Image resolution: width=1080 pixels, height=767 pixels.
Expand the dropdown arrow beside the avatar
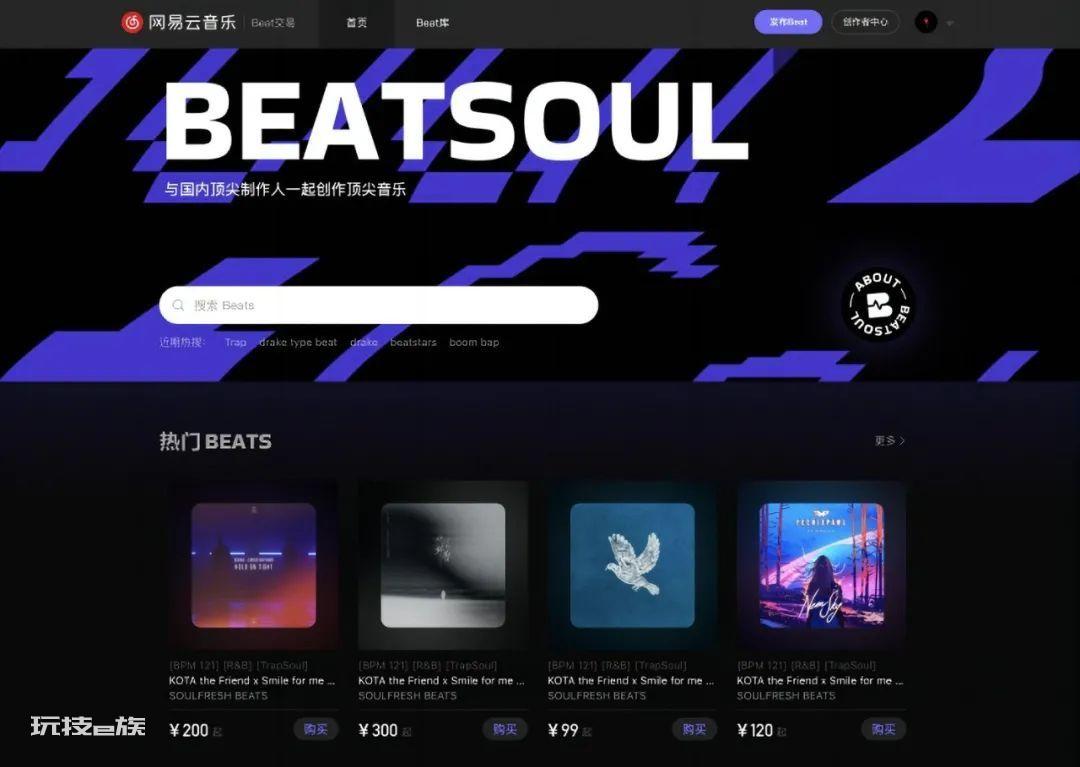(x=950, y=23)
